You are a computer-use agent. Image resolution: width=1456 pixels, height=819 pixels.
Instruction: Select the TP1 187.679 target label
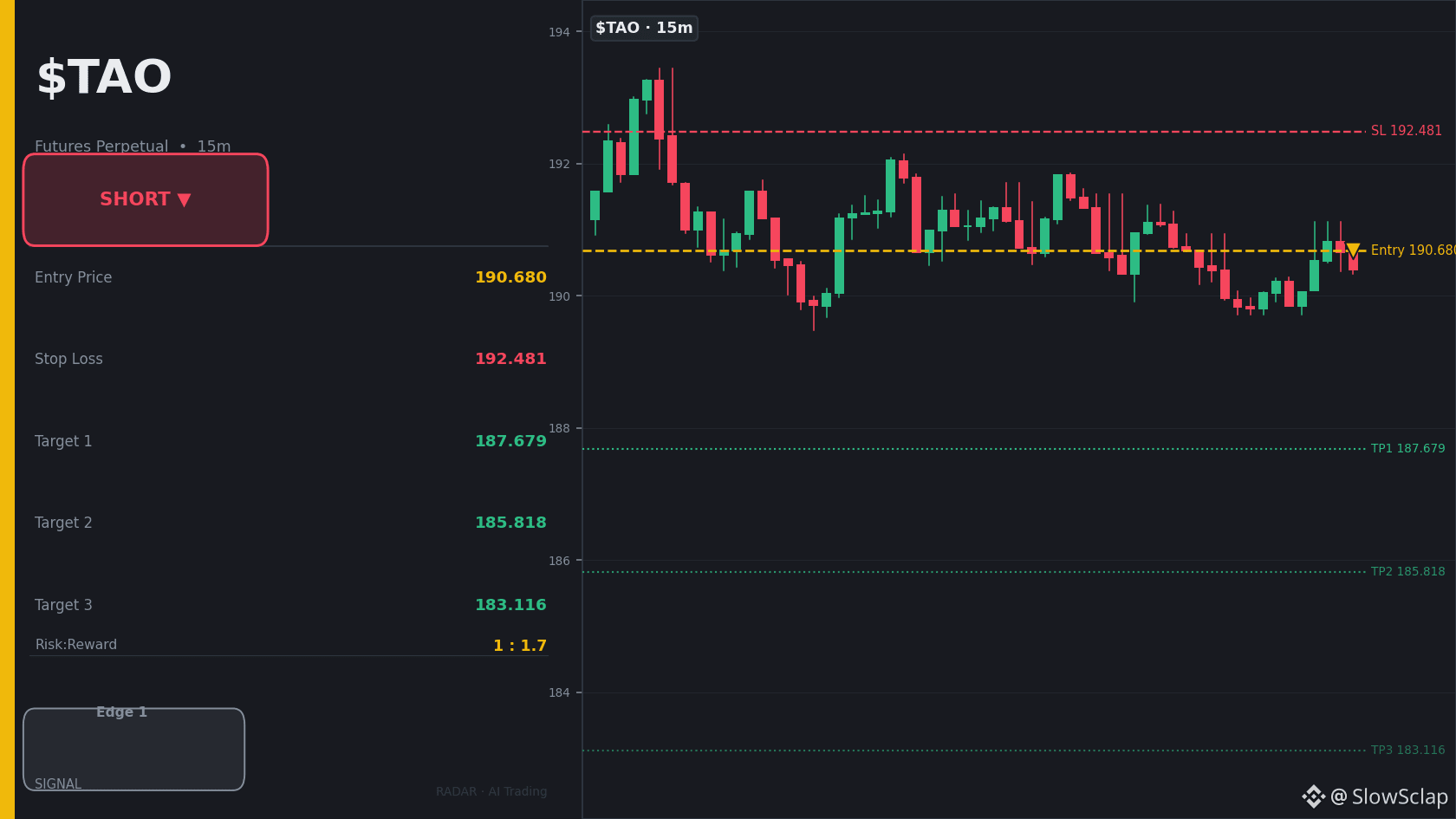(x=1408, y=449)
